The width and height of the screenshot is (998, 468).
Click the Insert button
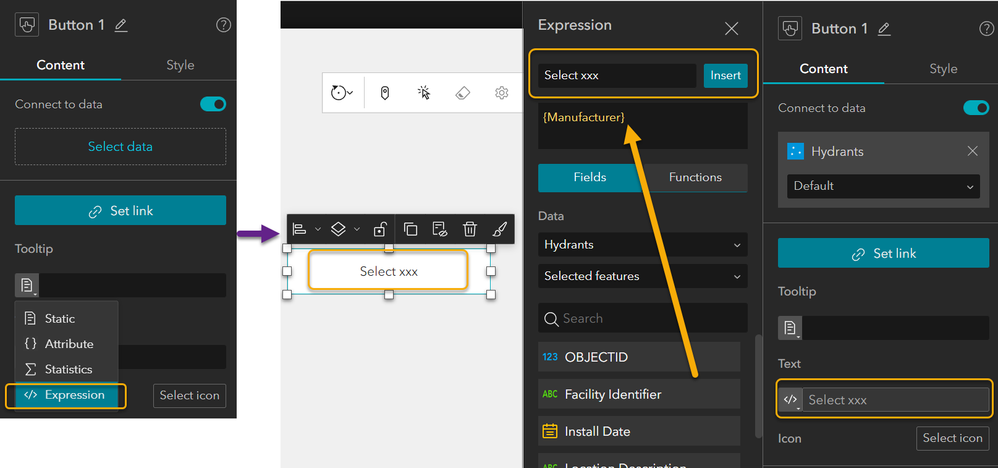(725, 75)
